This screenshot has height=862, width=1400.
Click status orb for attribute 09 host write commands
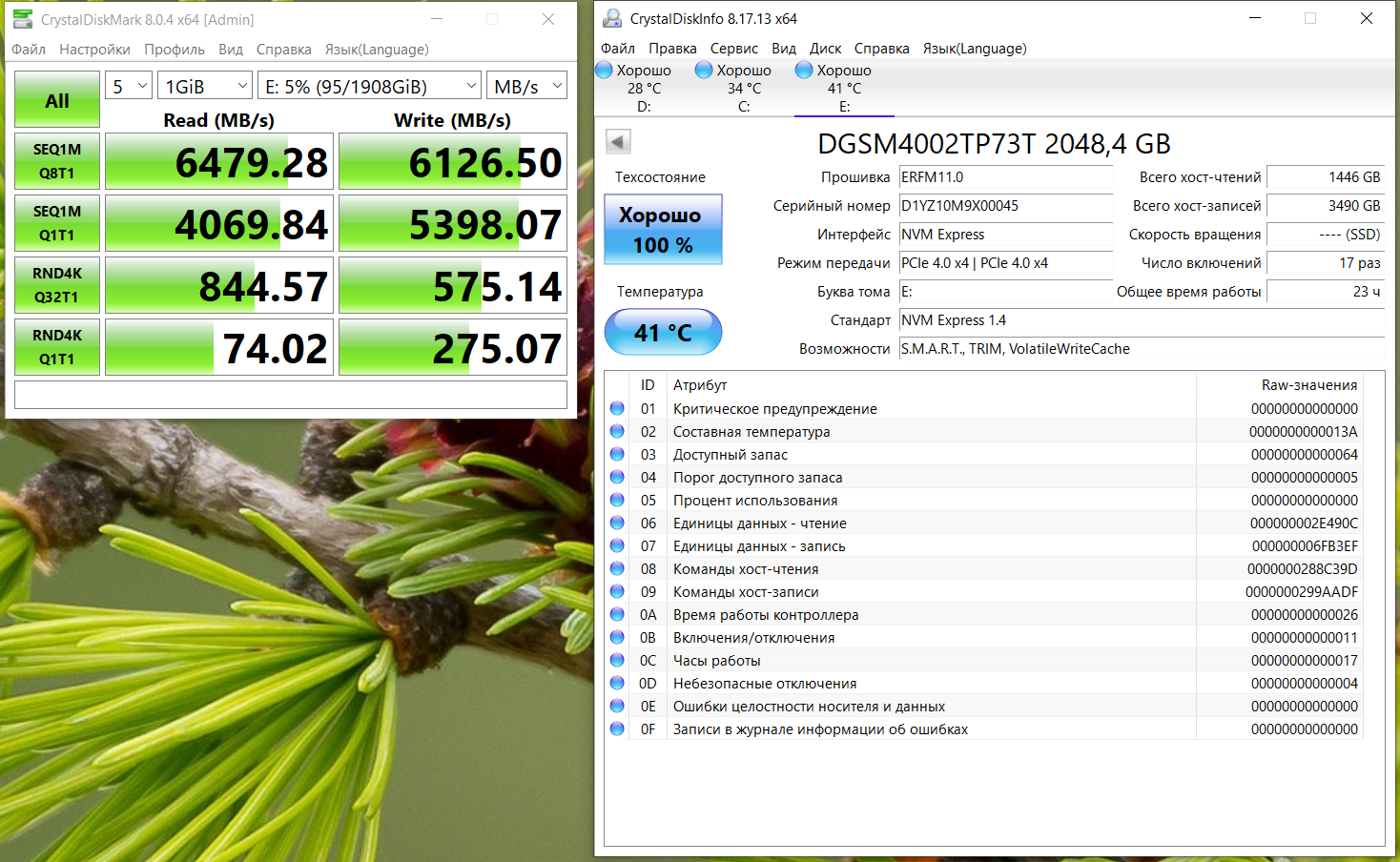click(617, 591)
